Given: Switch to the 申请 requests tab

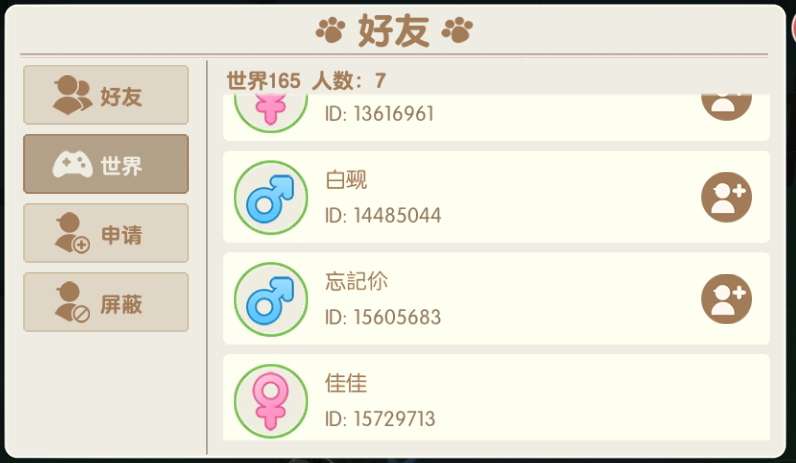Looking at the screenshot, I should click(x=106, y=233).
